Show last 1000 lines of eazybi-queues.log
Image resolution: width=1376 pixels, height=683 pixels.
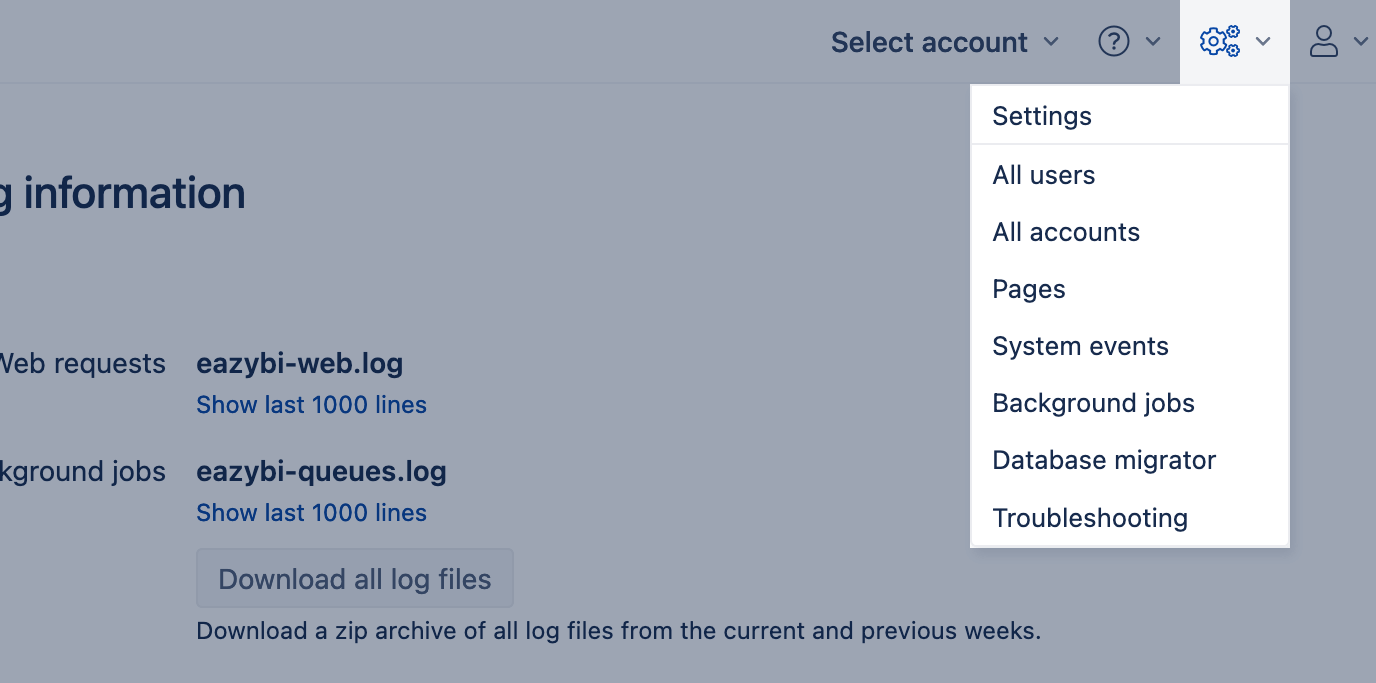(x=311, y=513)
